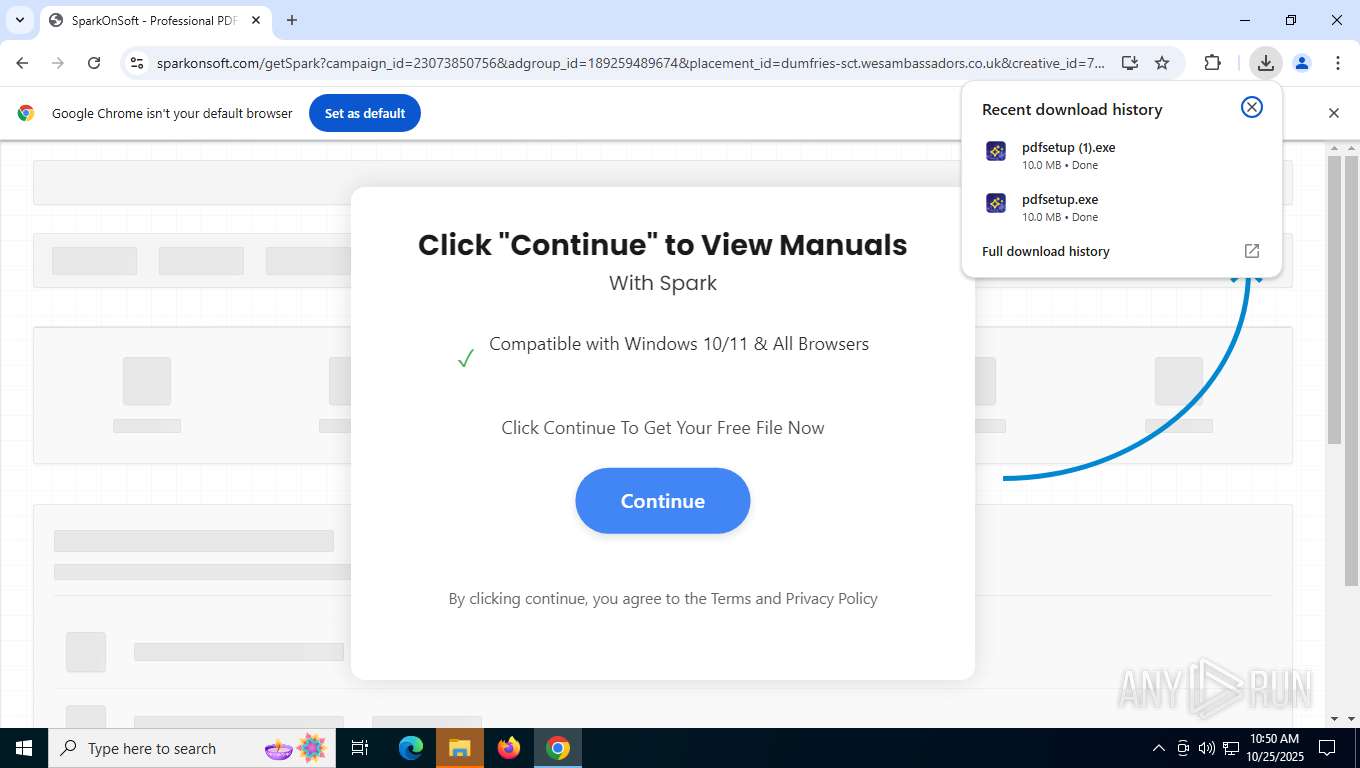Screen dimensions: 1360x768
Task: Open the Full download history link
Action: point(1046,251)
